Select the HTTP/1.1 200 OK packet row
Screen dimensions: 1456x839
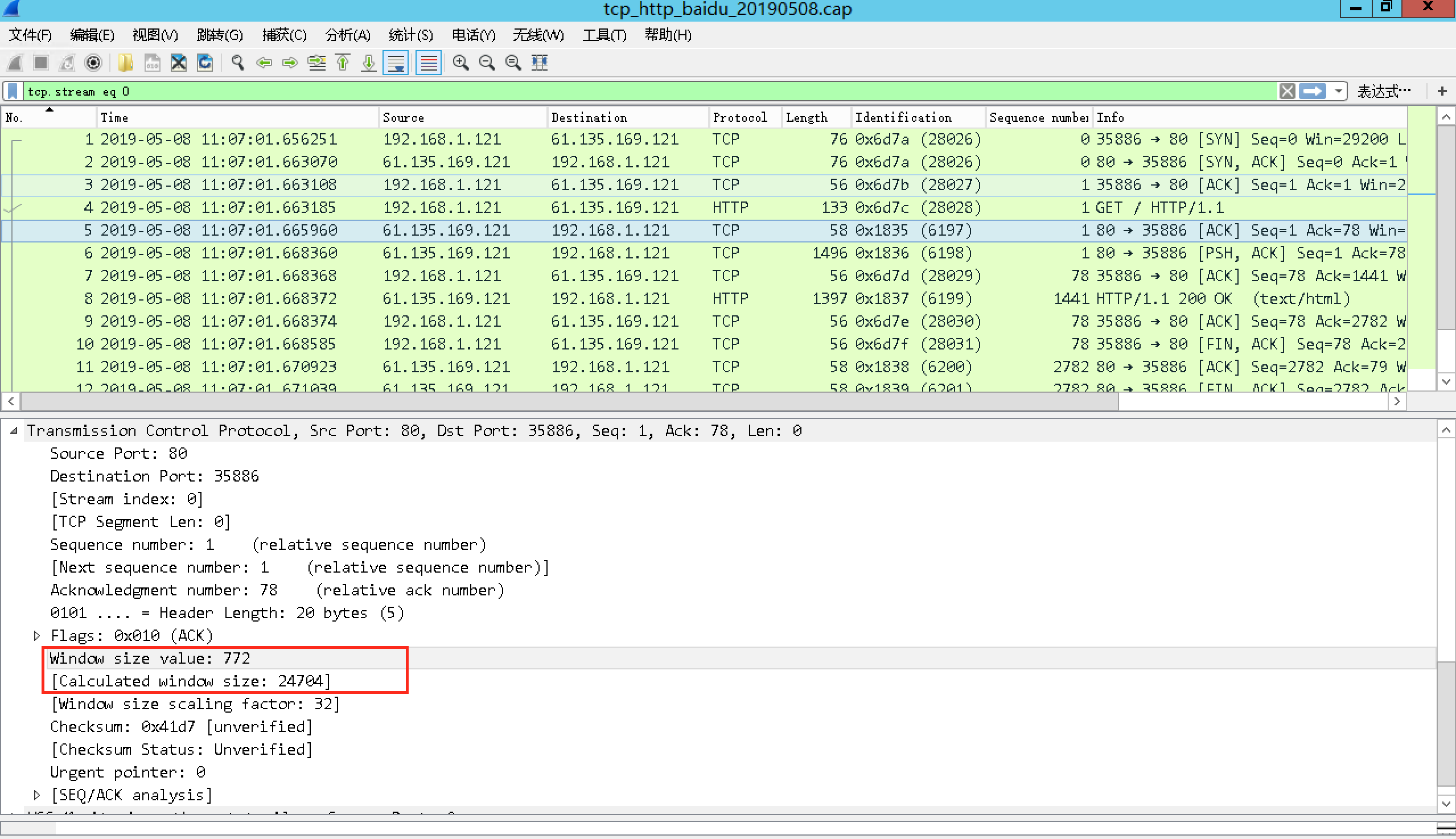click(576, 298)
